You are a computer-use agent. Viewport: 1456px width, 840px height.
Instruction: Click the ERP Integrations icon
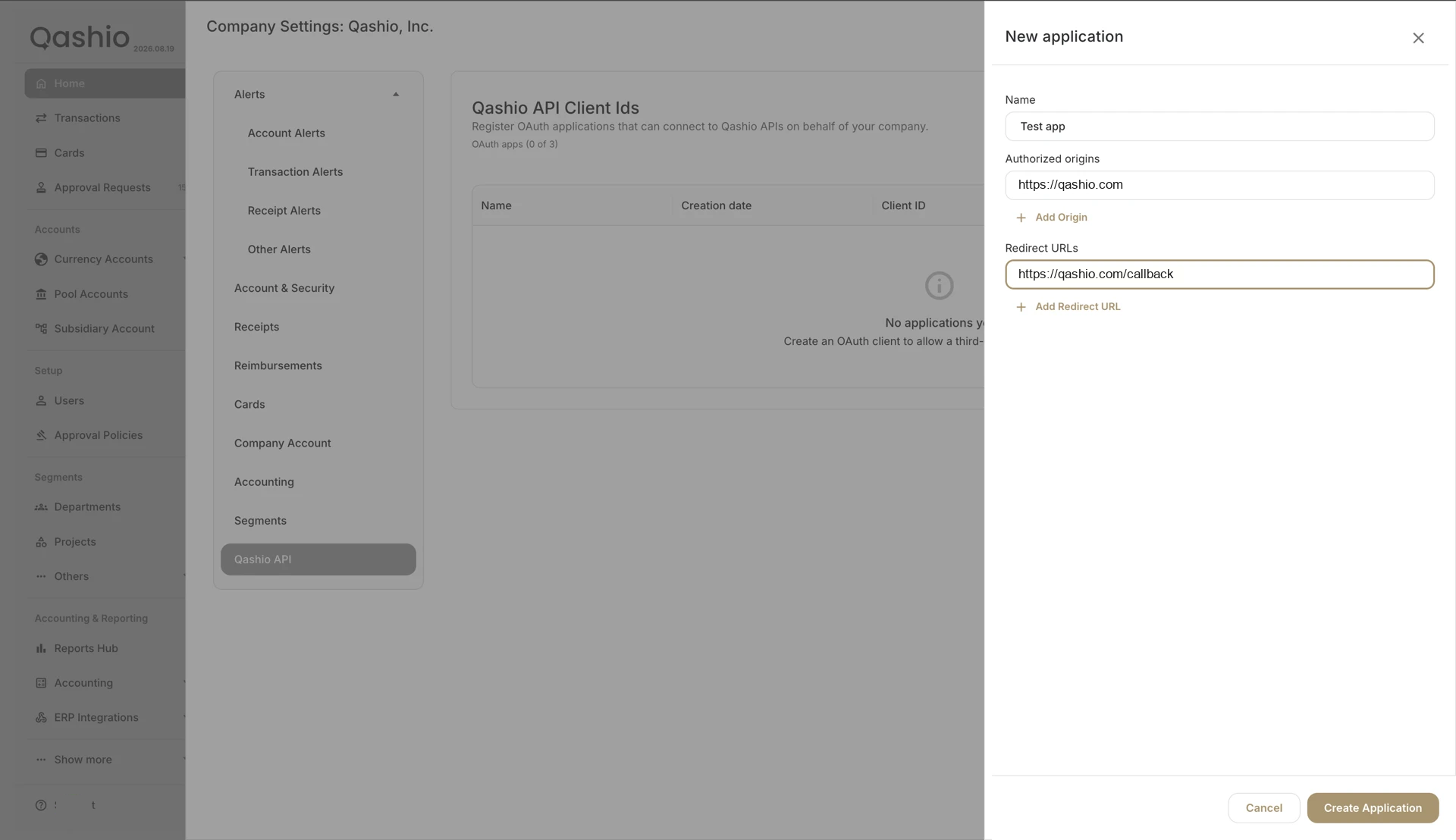(x=41, y=717)
